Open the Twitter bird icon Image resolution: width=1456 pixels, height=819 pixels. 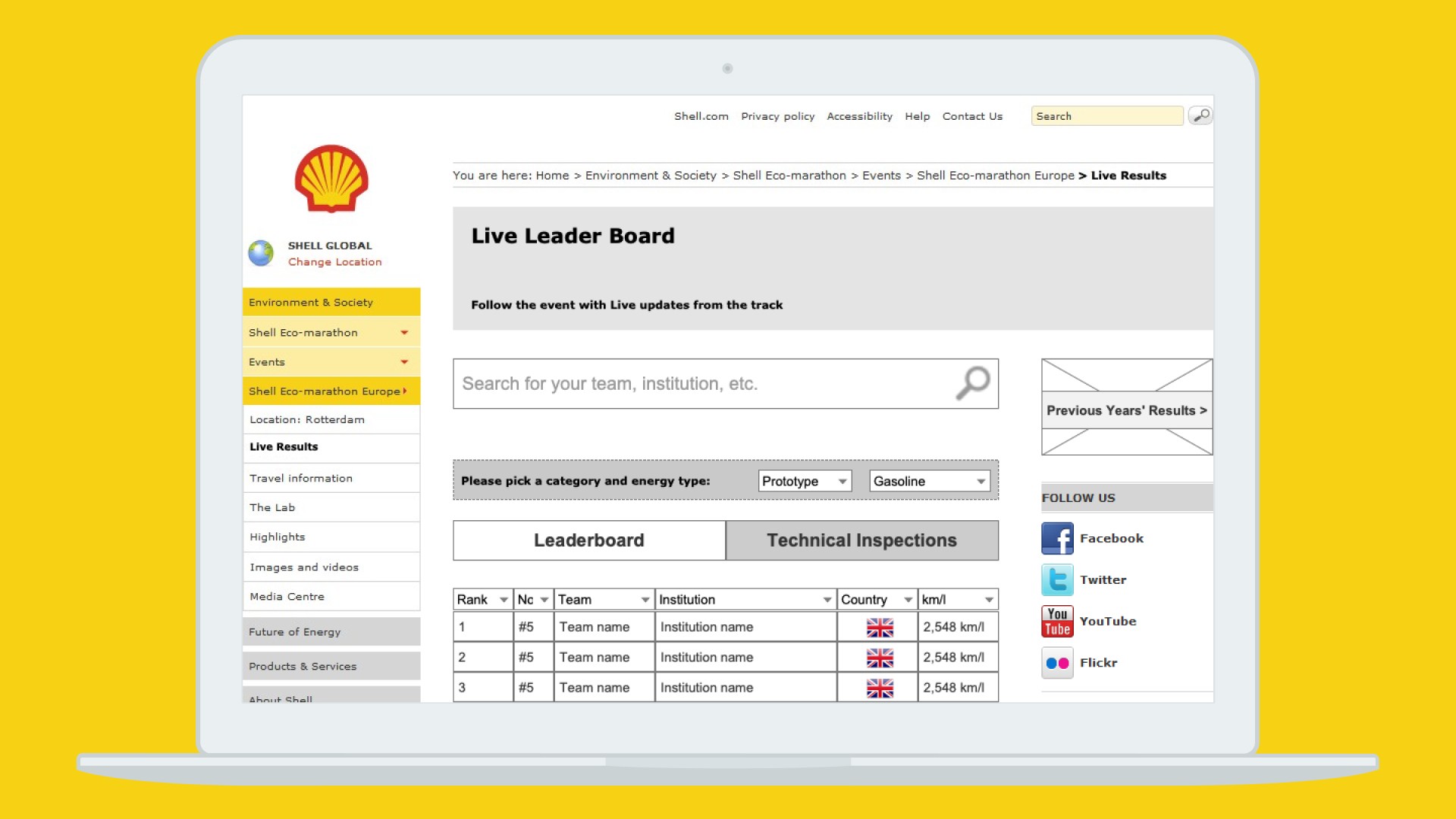[x=1057, y=580]
